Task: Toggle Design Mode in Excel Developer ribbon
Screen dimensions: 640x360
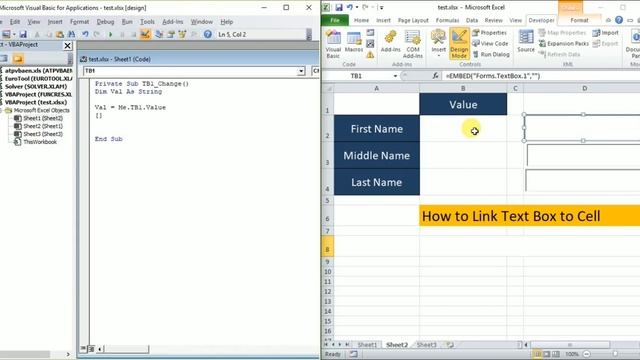Action: point(459,44)
